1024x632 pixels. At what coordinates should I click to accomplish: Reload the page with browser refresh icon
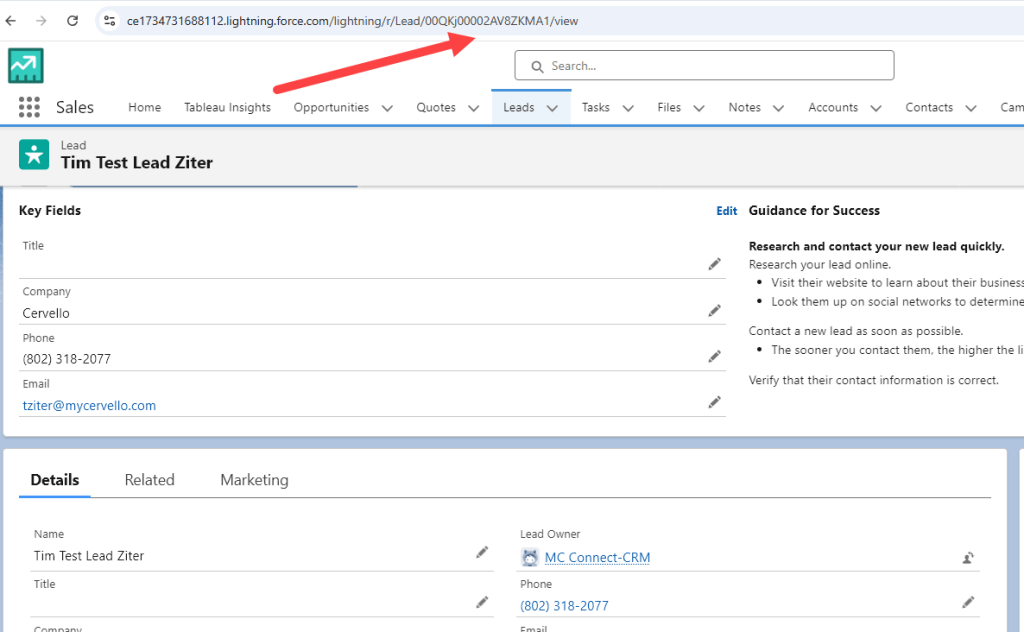tap(72, 20)
